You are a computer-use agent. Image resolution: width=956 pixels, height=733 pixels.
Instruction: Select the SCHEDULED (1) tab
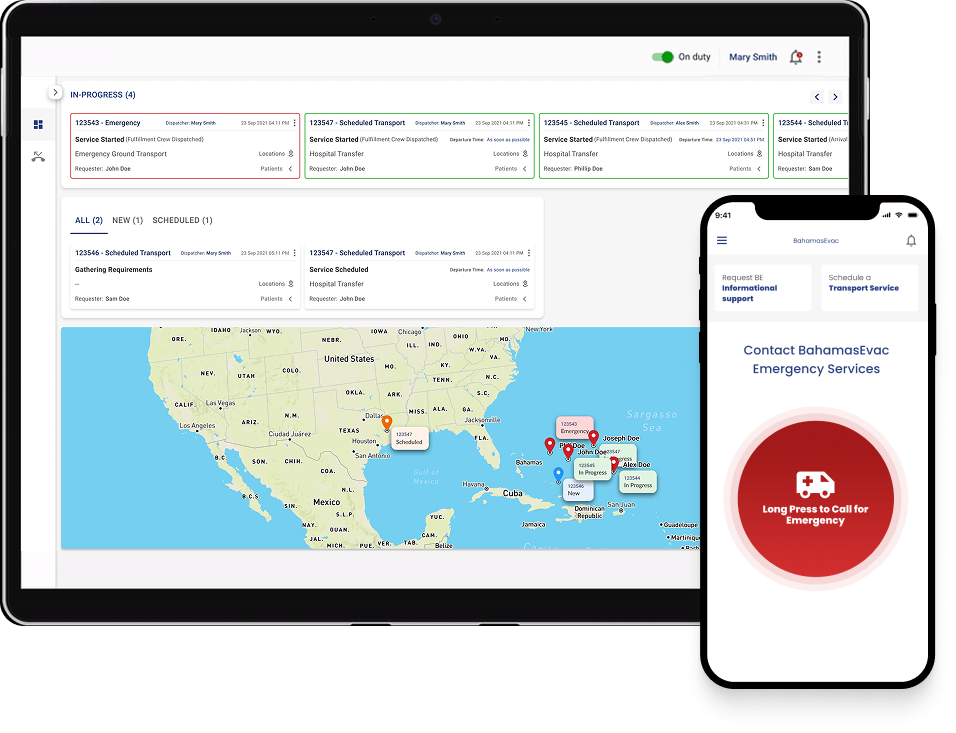point(182,220)
